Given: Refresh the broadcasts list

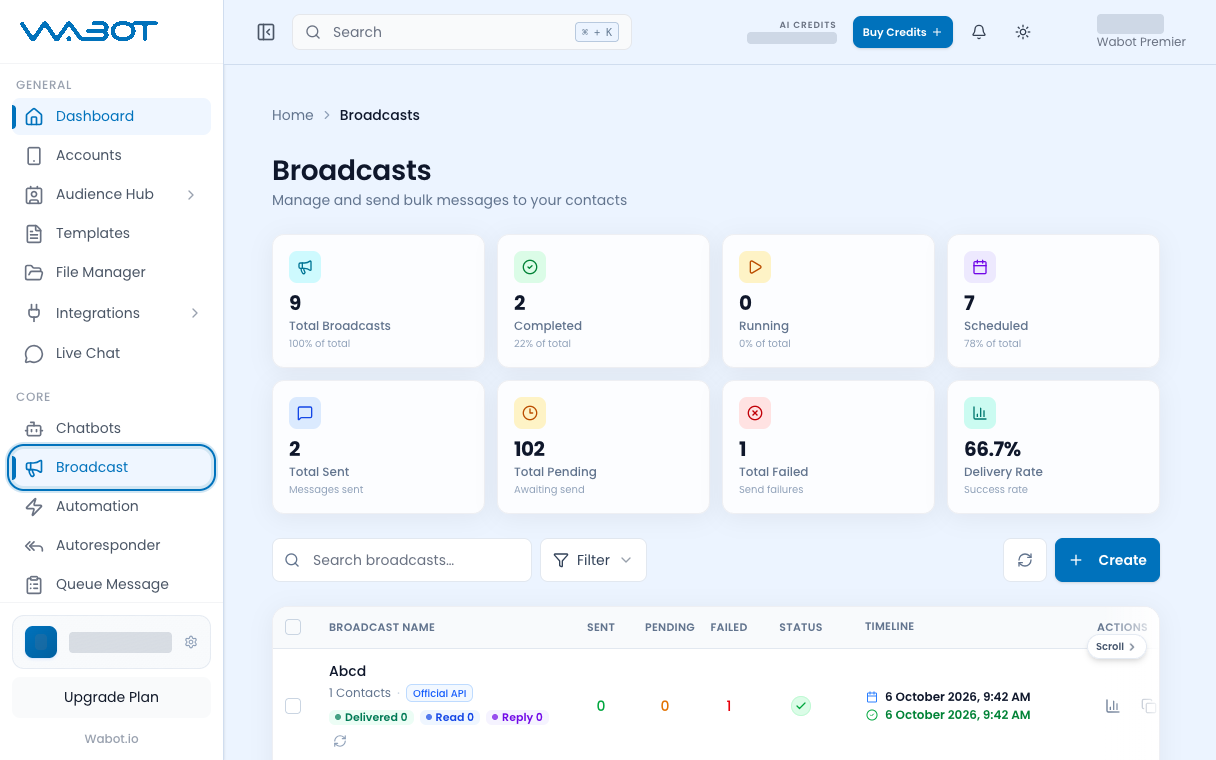Looking at the screenshot, I should click(x=1025, y=560).
